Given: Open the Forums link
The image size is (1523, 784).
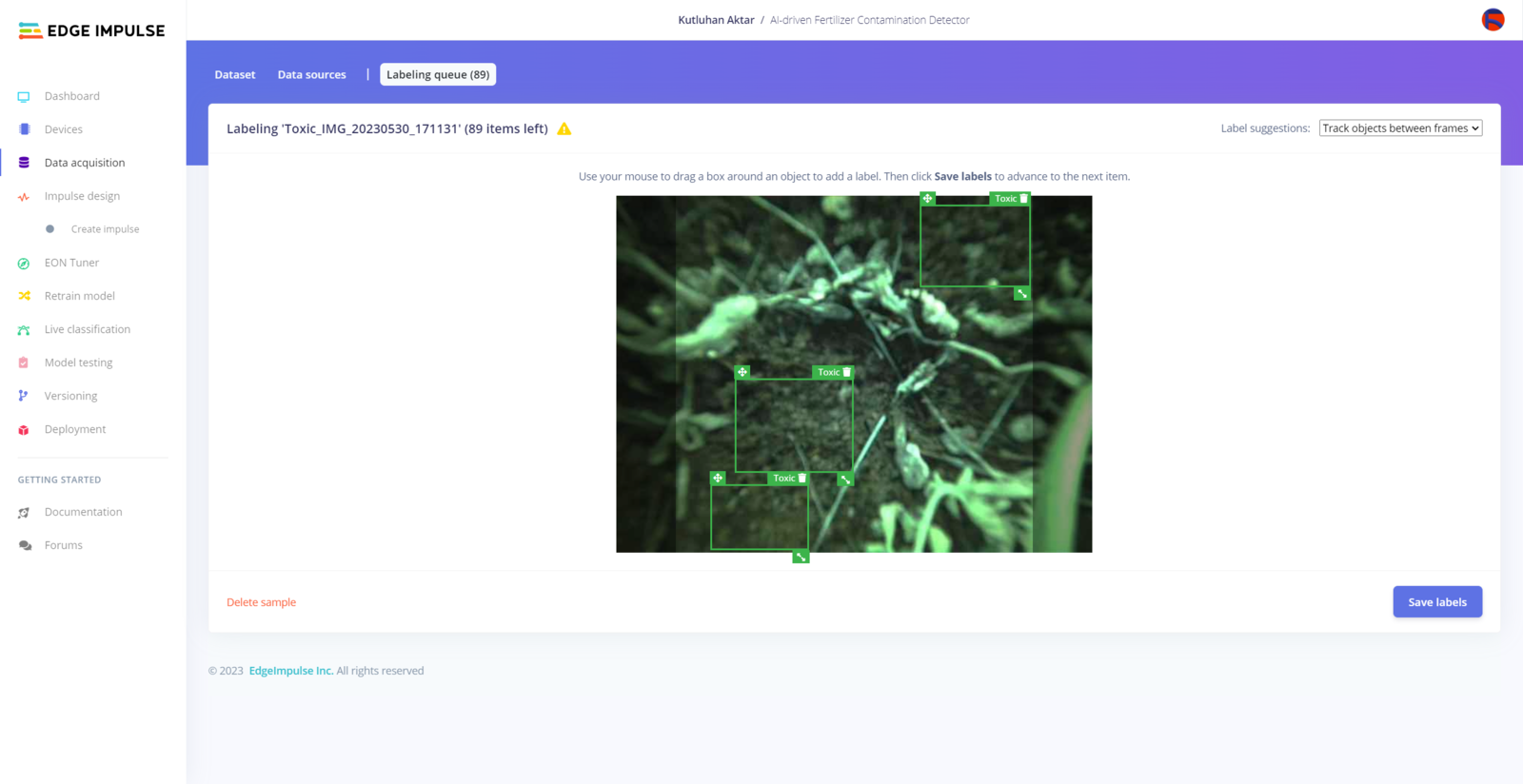Looking at the screenshot, I should point(64,545).
